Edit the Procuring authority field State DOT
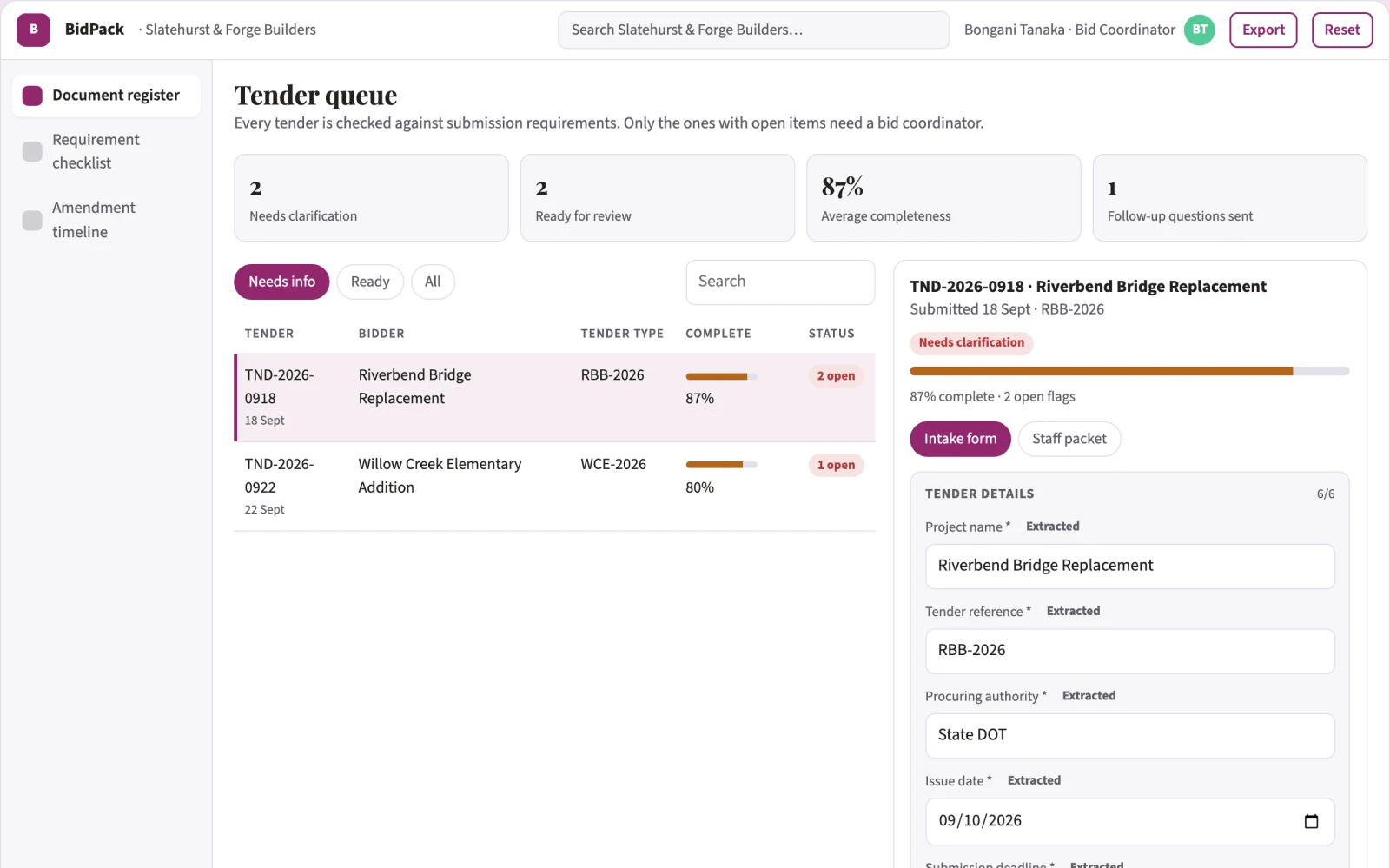 pyautogui.click(x=1129, y=735)
